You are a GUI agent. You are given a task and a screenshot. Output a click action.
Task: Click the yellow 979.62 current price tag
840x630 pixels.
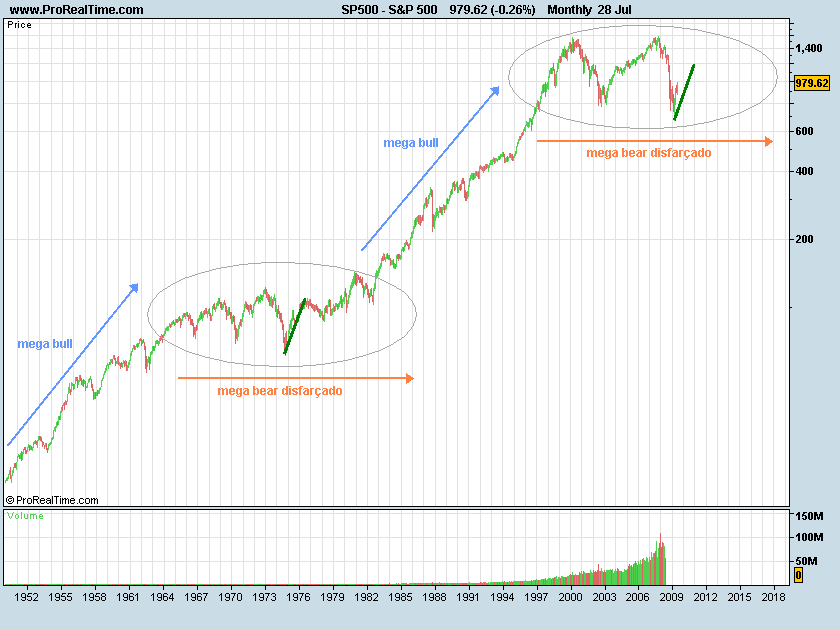[x=812, y=83]
